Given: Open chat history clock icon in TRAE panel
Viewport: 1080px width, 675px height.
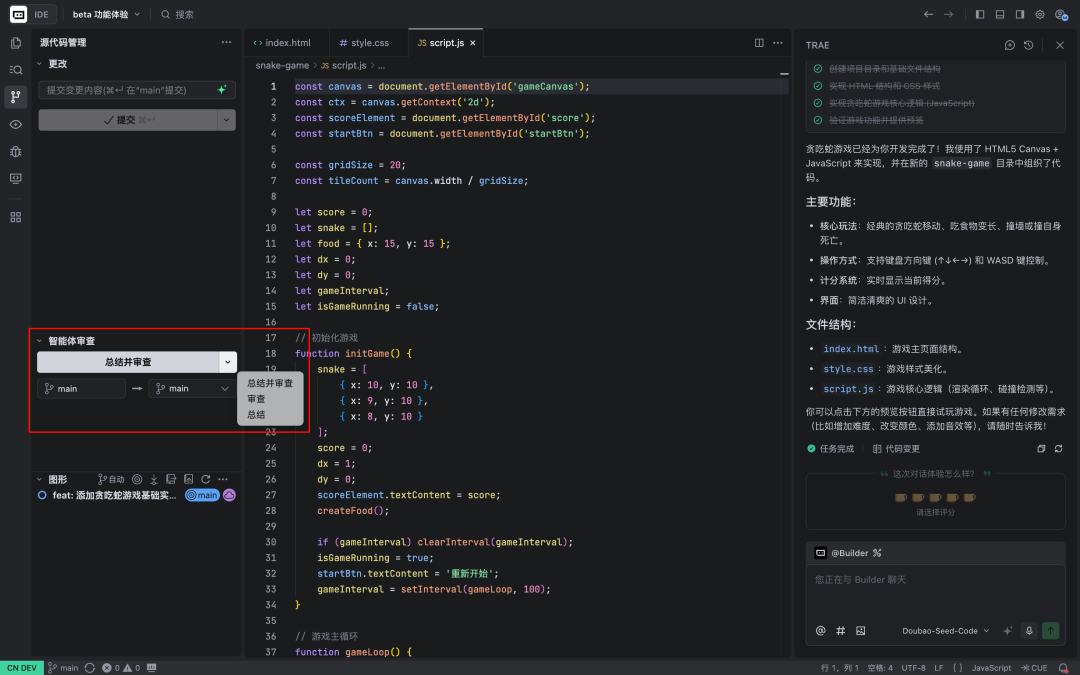Looking at the screenshot, I should click(1028, 45).
